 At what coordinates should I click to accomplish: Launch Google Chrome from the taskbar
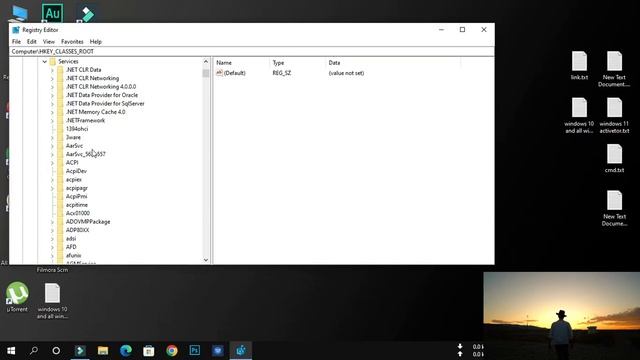(172, 351)
